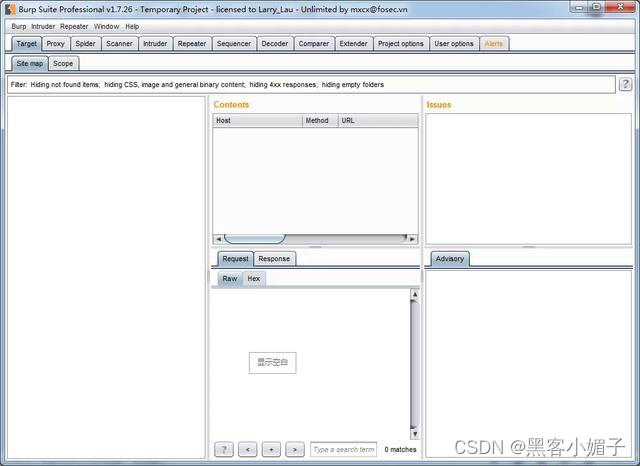This screenshot has width=640, height=466.
Task: Click the filter help question mark icon
Action: 625,84
